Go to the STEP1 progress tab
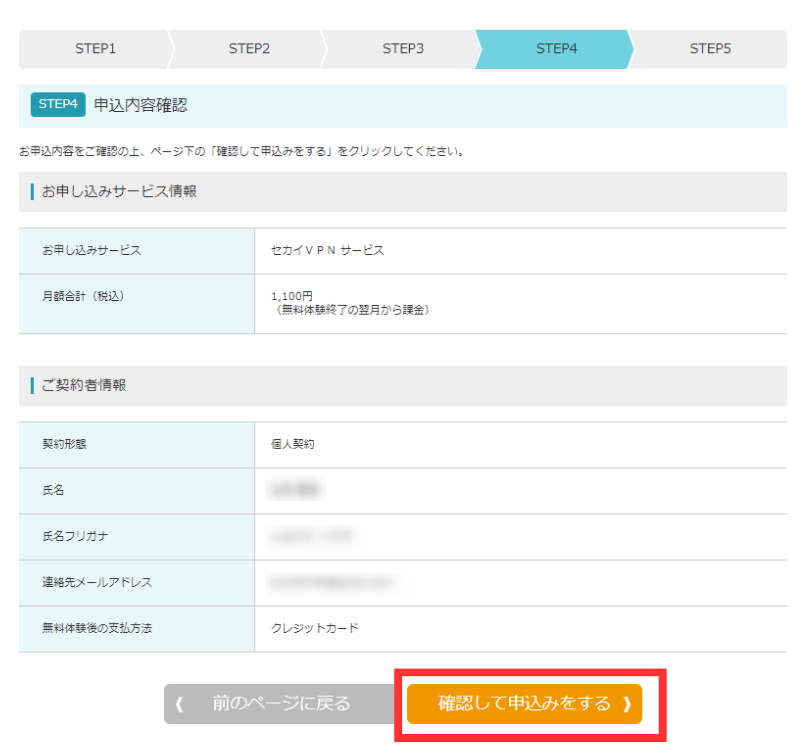This screenshot has width=804, height=755. point(95,49)
